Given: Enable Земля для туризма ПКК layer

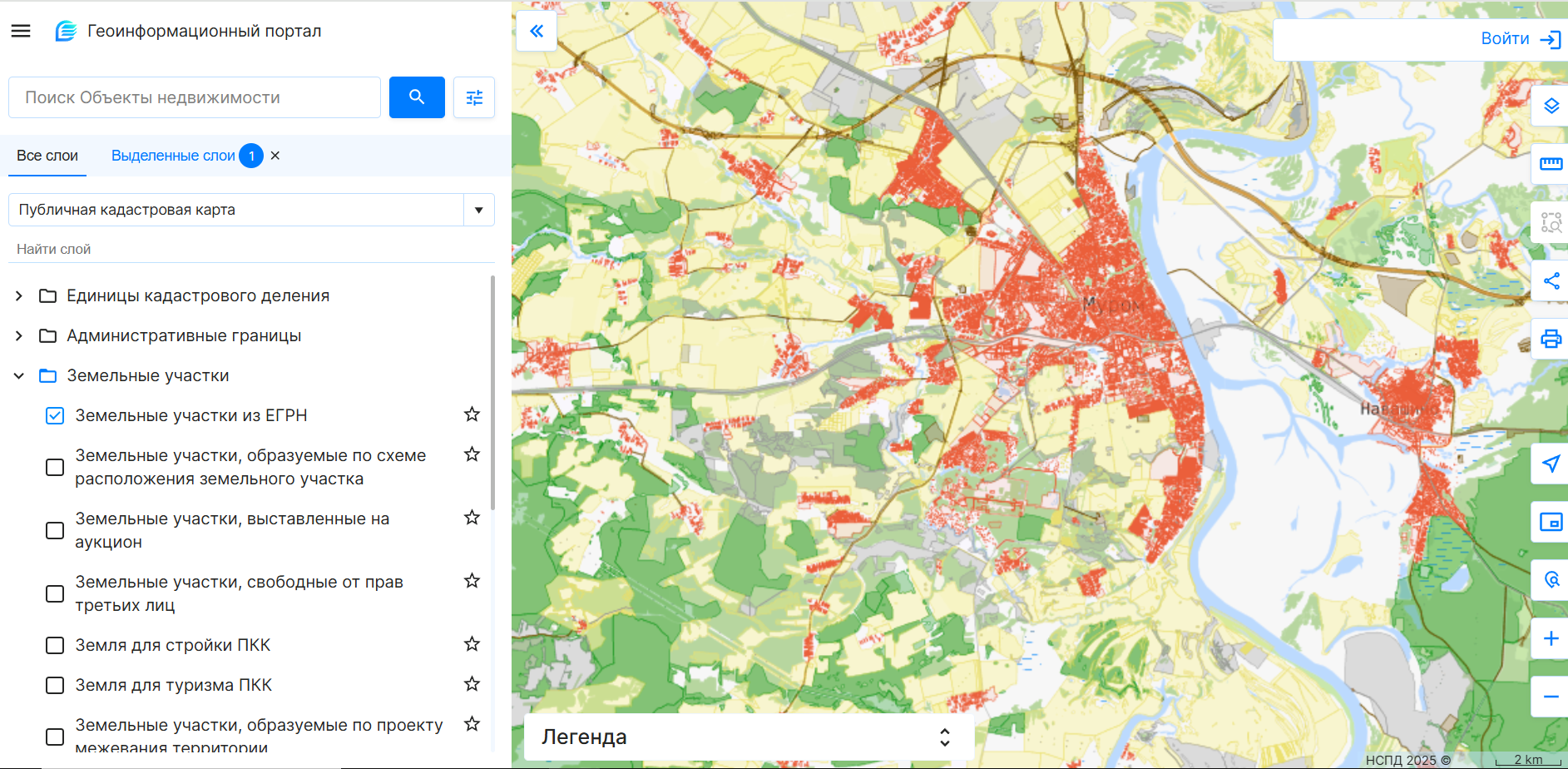Looking at the screenshot, I should [x=55, y=685].
